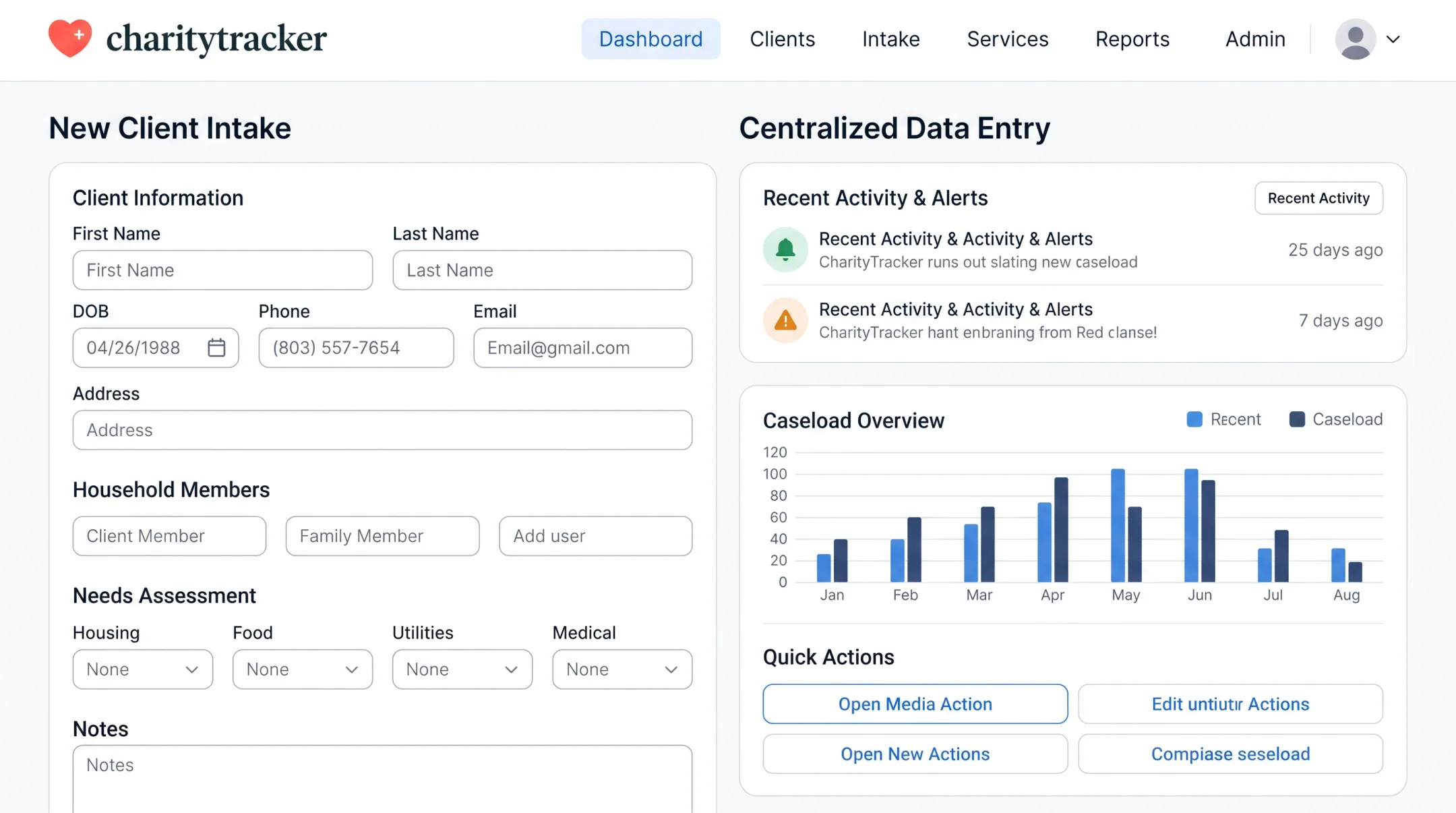Click into the Notes text area
Screen dimensions: 1456x813
[382, 779]
